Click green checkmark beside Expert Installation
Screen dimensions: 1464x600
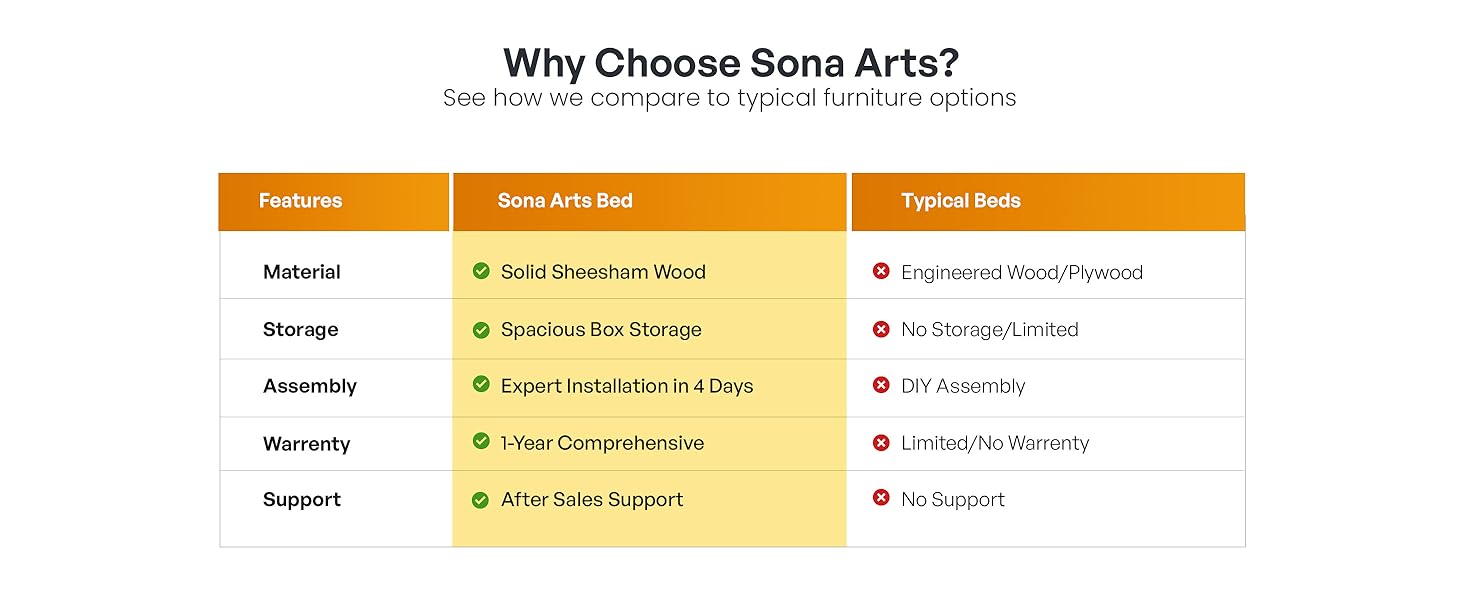tap(481, 385)
